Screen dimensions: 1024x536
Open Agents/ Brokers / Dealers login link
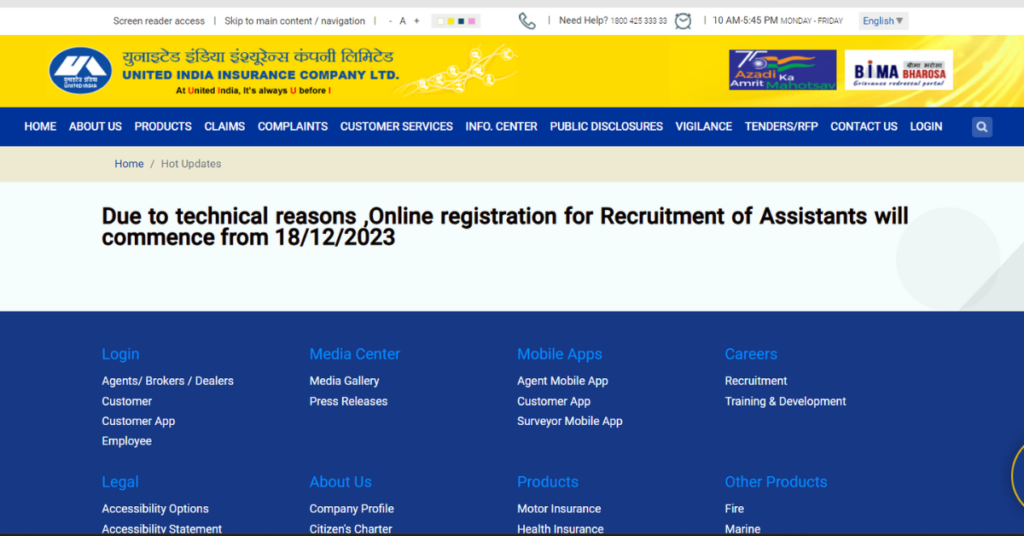click(x=167, y=381)
